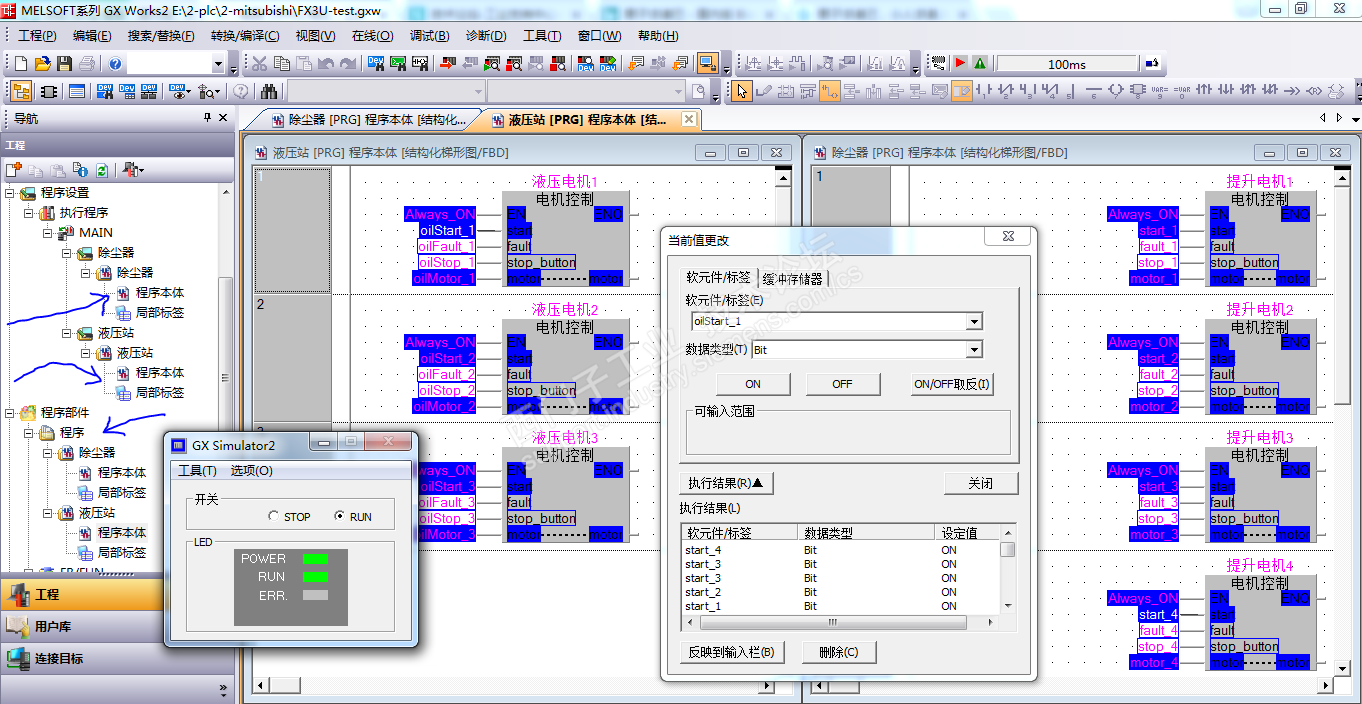This screenshot has width=1362, height=704.
Task: Click the ON/OFF取反 toggle button
Action: [x=951, y=384]
